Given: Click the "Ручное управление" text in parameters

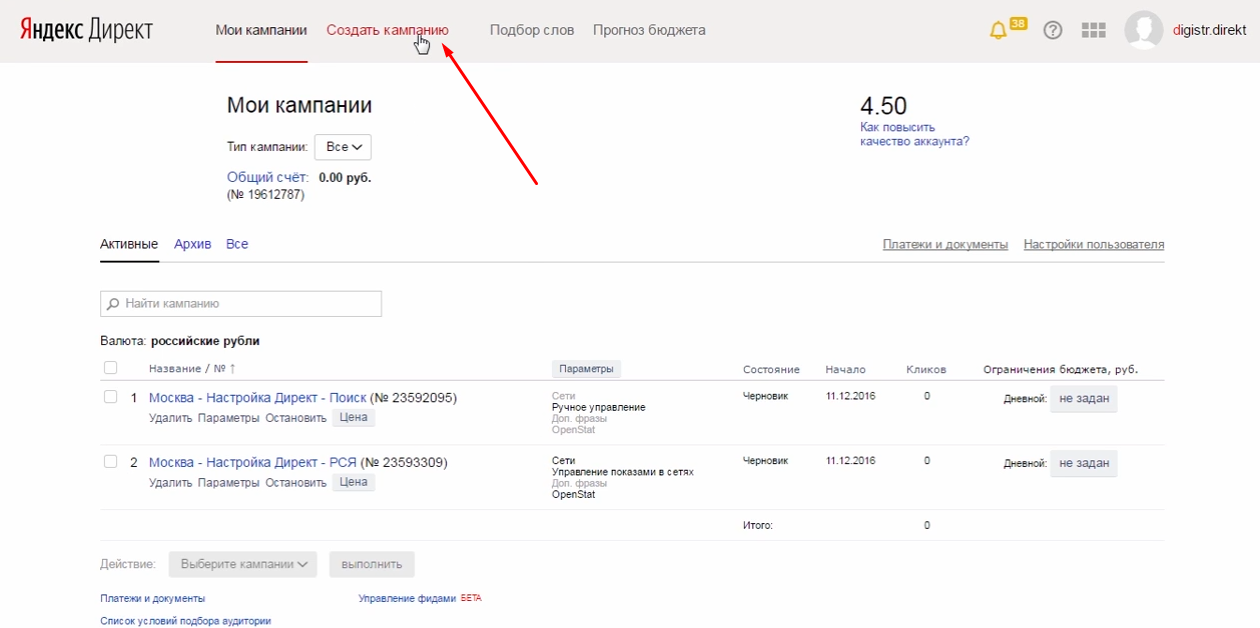Looking at the screenshot, I should tap(599, 408).
